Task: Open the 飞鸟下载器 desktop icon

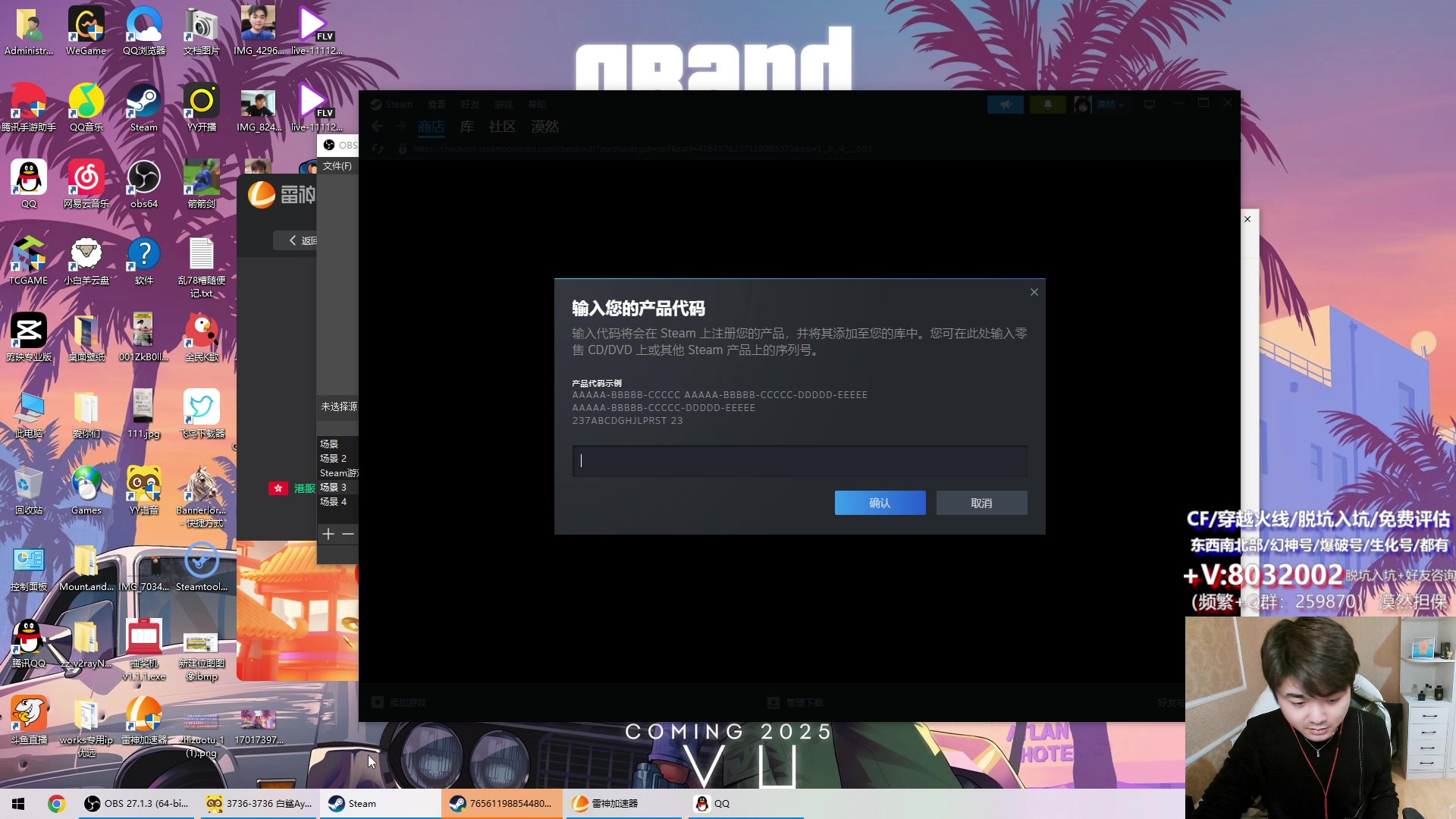Action: click(x=202, y=413)
